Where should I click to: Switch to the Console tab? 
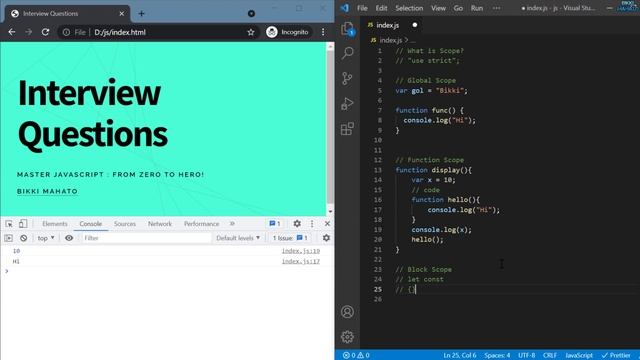pyautogui.click(x=91, y=224)
